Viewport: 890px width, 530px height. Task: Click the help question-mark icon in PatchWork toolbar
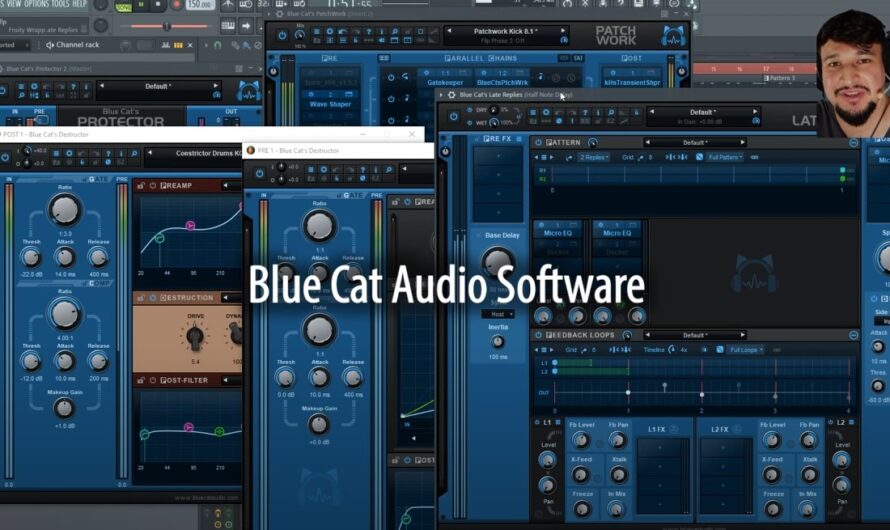pos(368,32)
